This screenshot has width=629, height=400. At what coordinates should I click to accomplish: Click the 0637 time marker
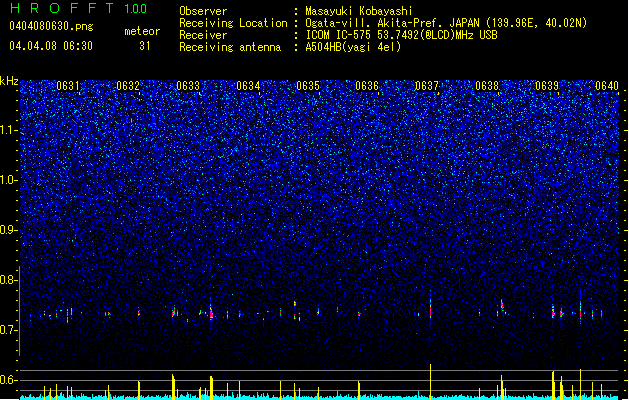(427, 86)
